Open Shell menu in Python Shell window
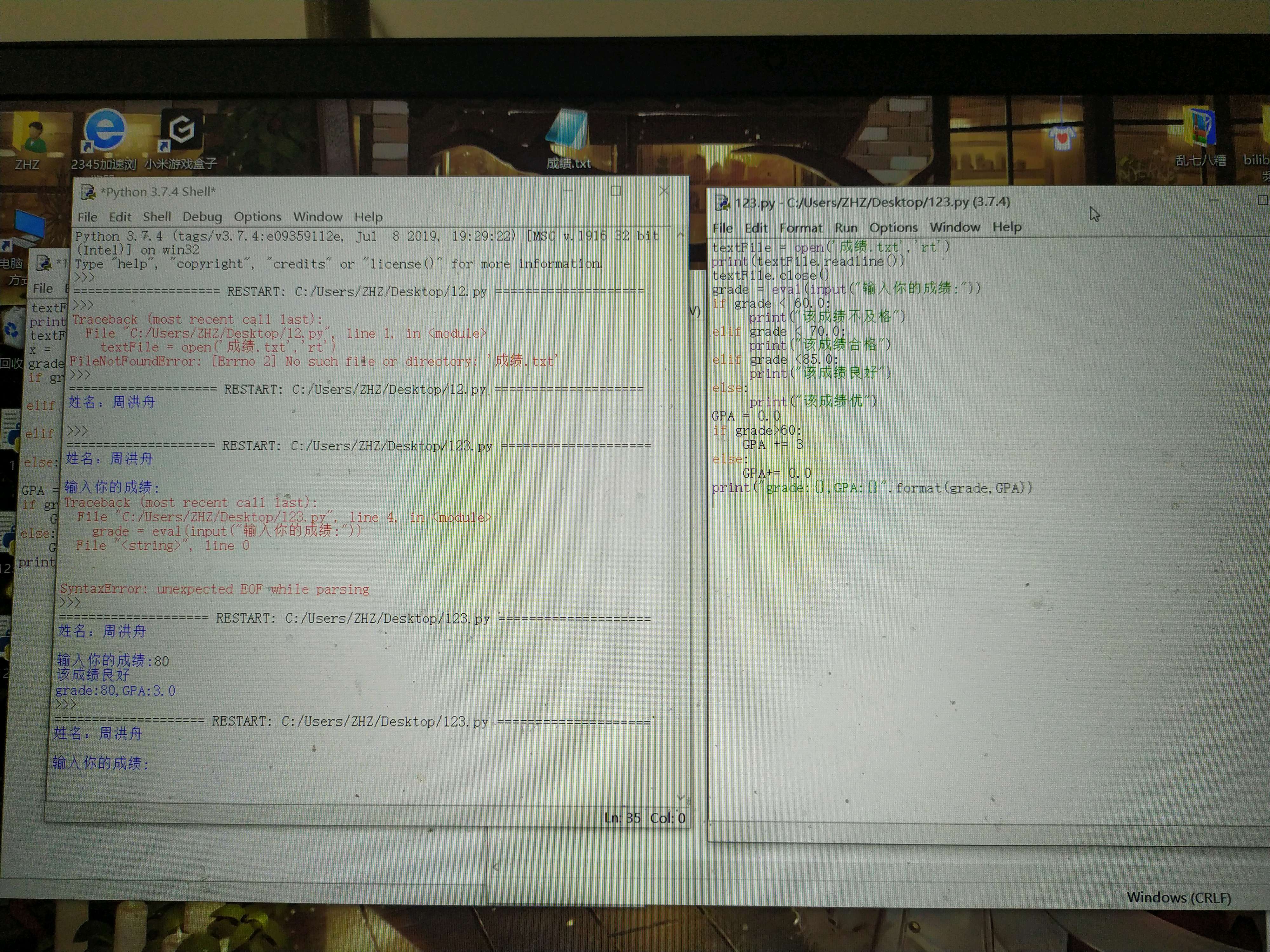 pos(157,217)
